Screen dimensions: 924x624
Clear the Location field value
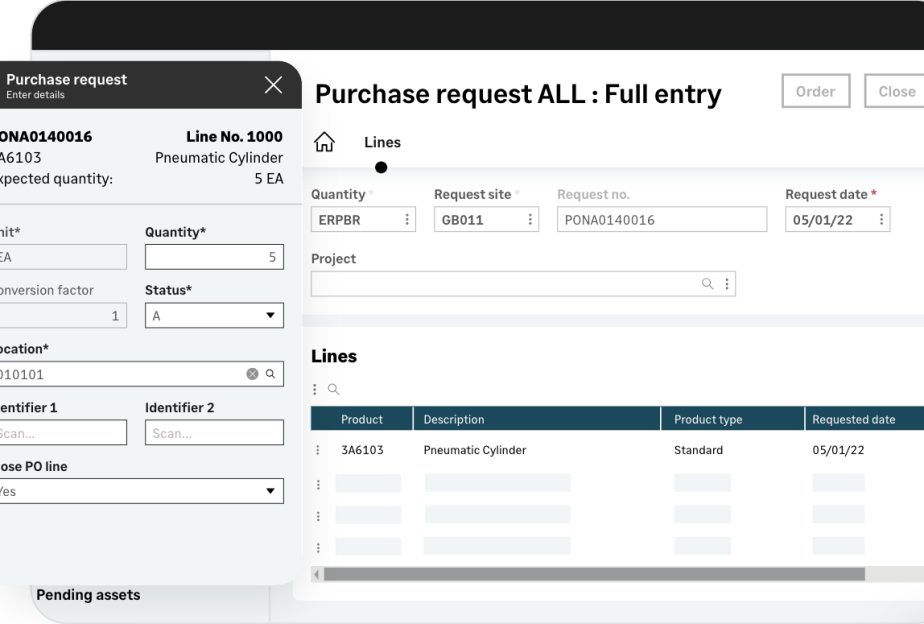click(252, 374)
